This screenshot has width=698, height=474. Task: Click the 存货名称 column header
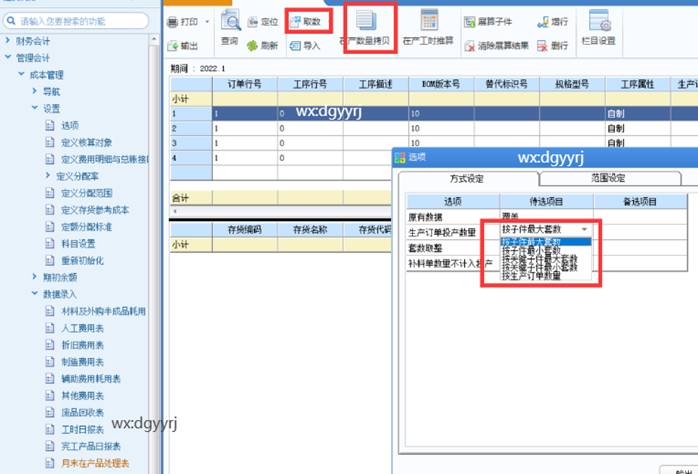click(310, 230)
